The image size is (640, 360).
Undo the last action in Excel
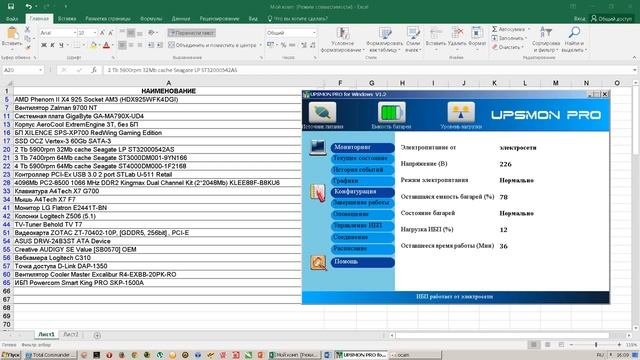click(28, 6)
